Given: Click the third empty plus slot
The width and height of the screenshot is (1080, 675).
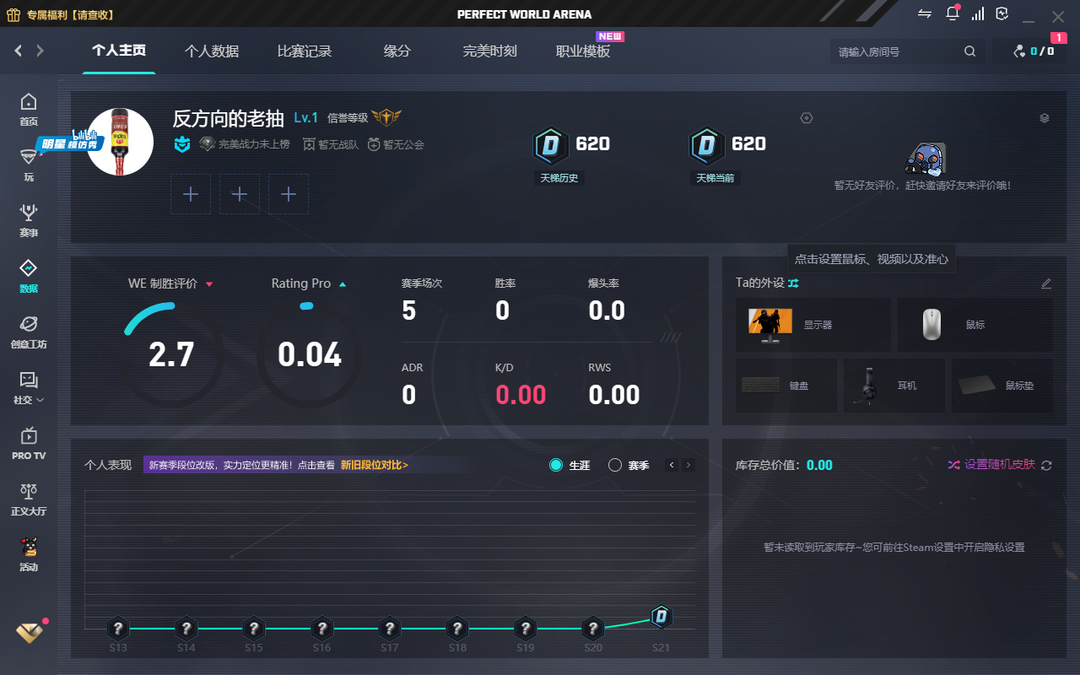Looking at the screenshot, I should 289,194.
